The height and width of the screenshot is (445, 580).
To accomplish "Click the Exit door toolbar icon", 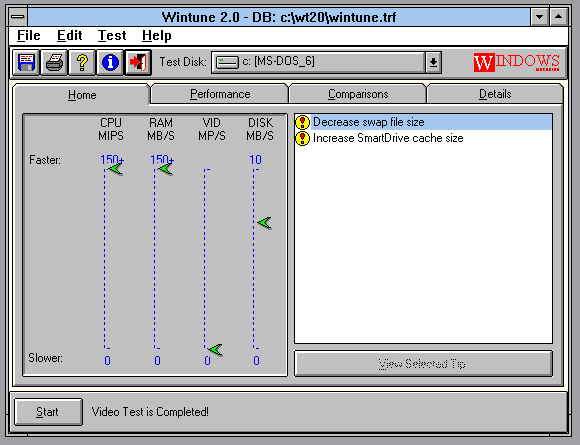I will (138, 63).
